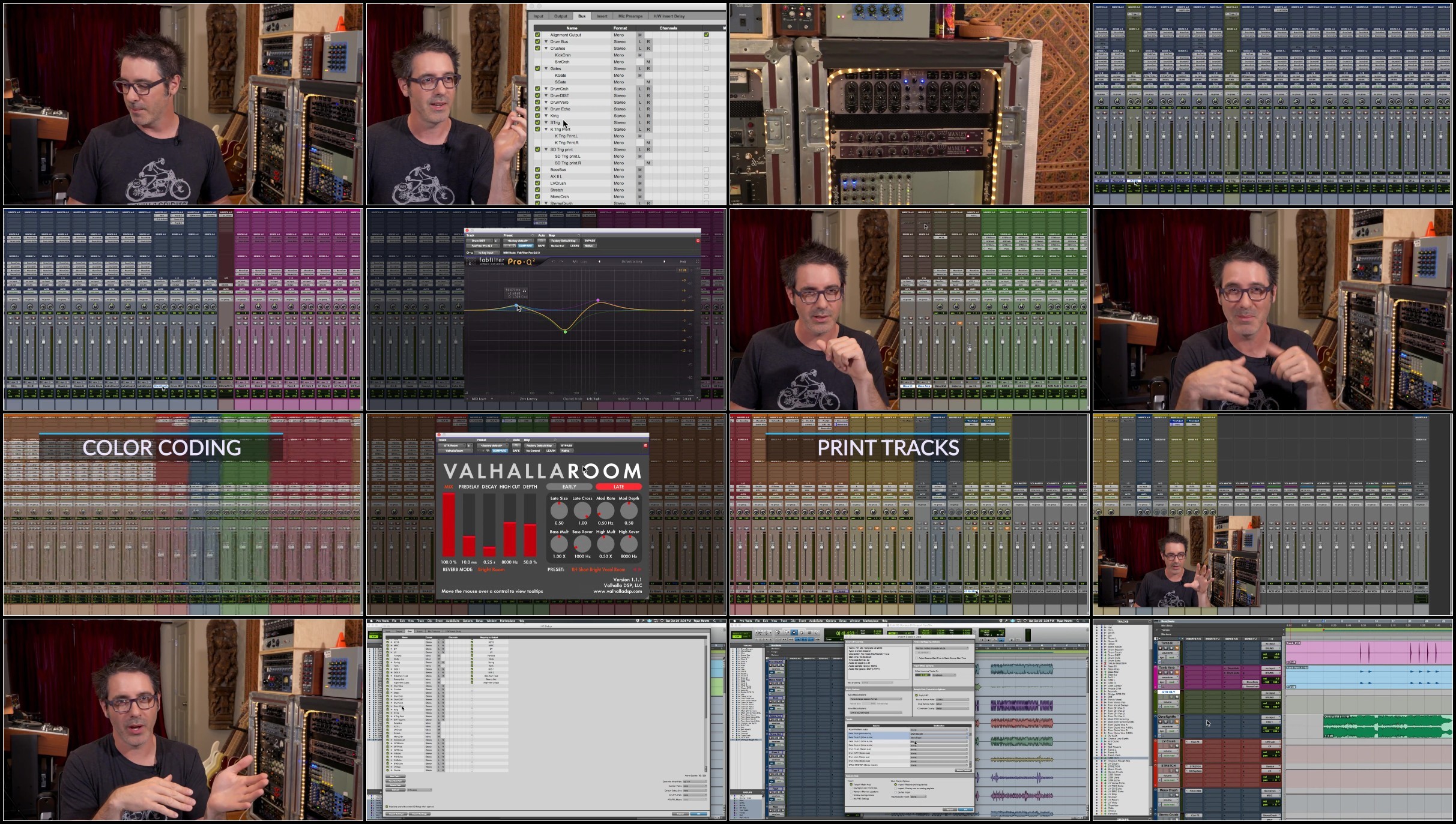Collapse the Gates bus disclosure triangle
The width and height of the screenshot is (1456, 824).
(x=546, y=68)
